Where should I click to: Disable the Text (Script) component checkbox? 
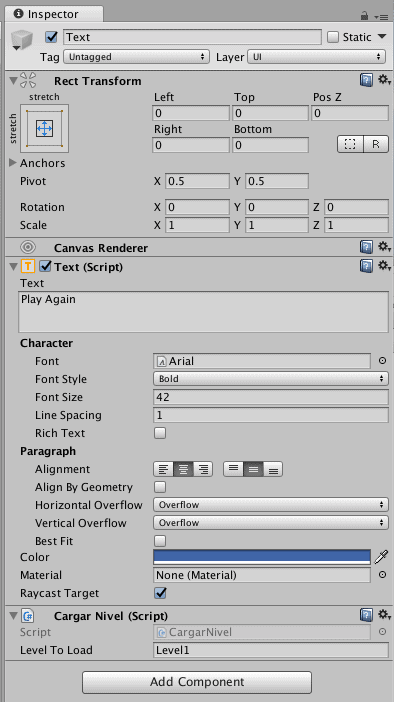(46, 266)
